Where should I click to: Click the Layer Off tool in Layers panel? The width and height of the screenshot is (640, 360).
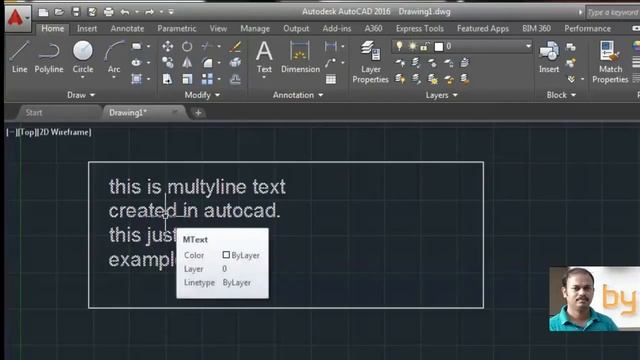(400, 62)
